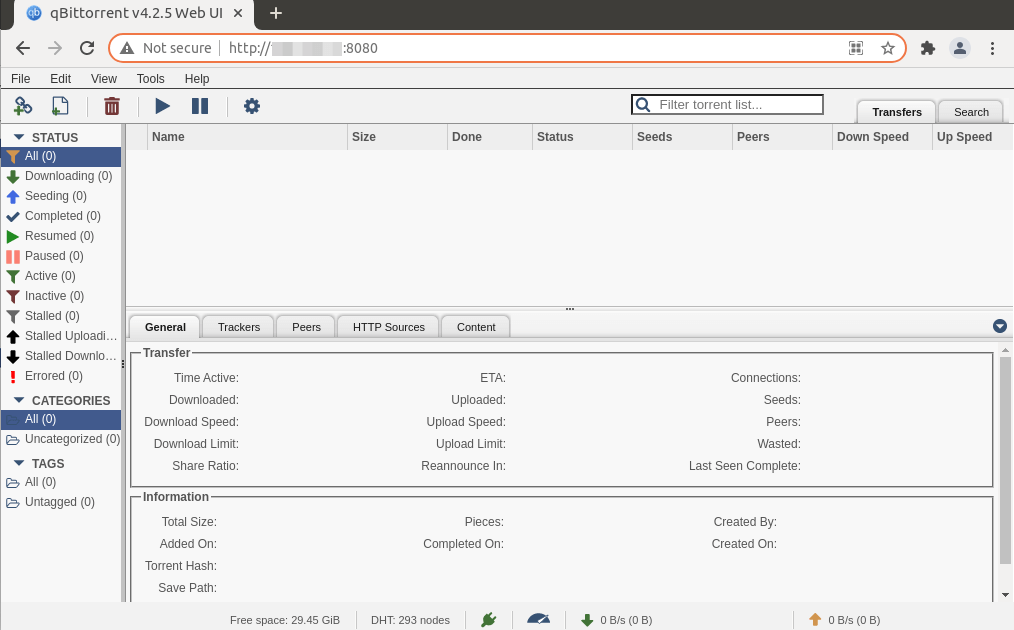Click the Delete torrent trash icon

(x=112, y=106)
